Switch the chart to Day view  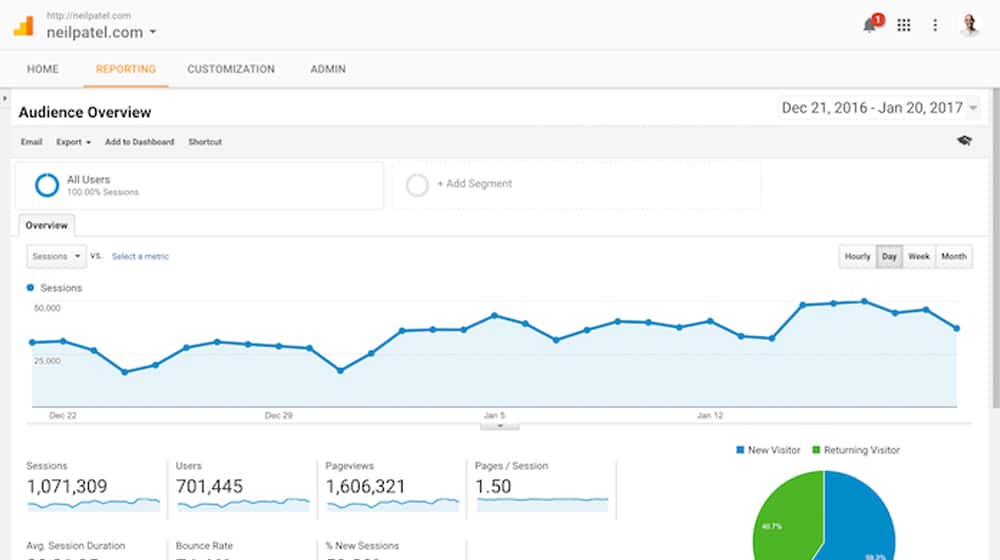890,256
